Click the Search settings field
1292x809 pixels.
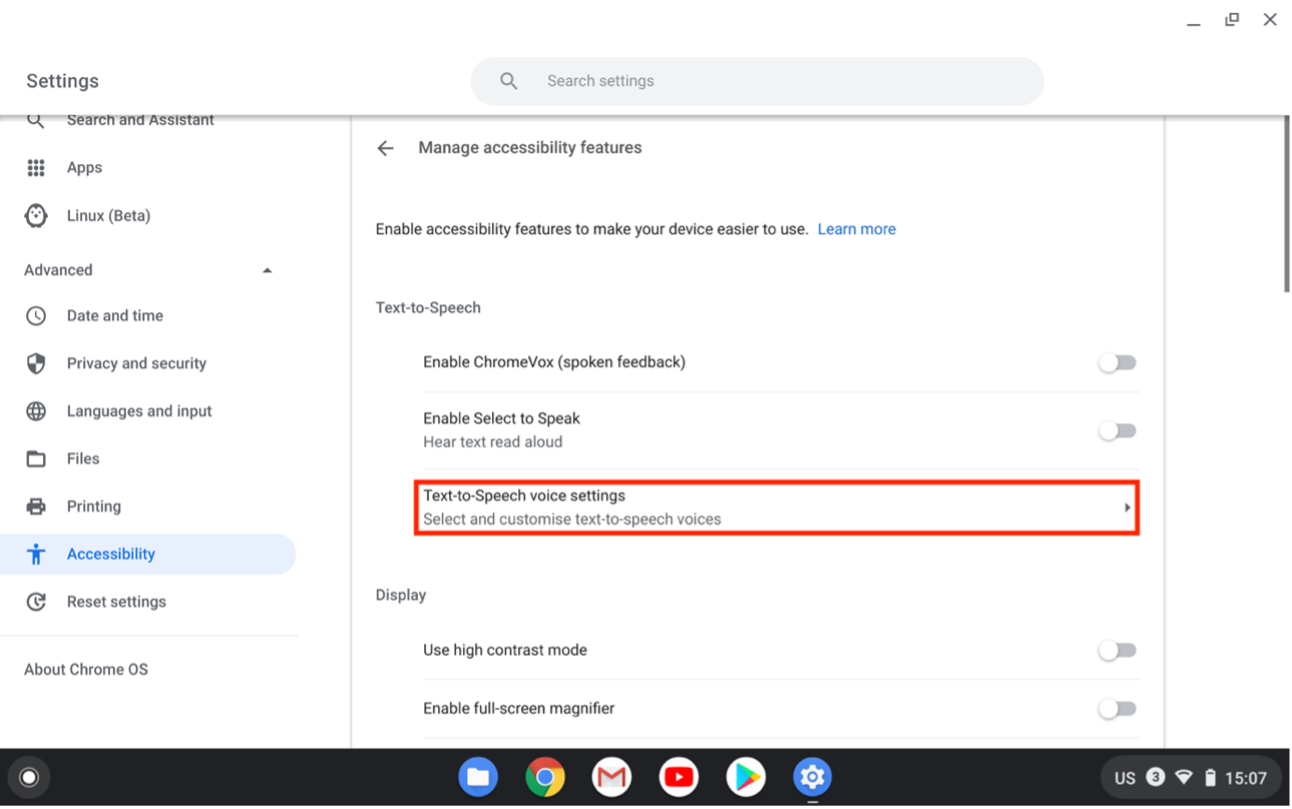pos(757,81)
